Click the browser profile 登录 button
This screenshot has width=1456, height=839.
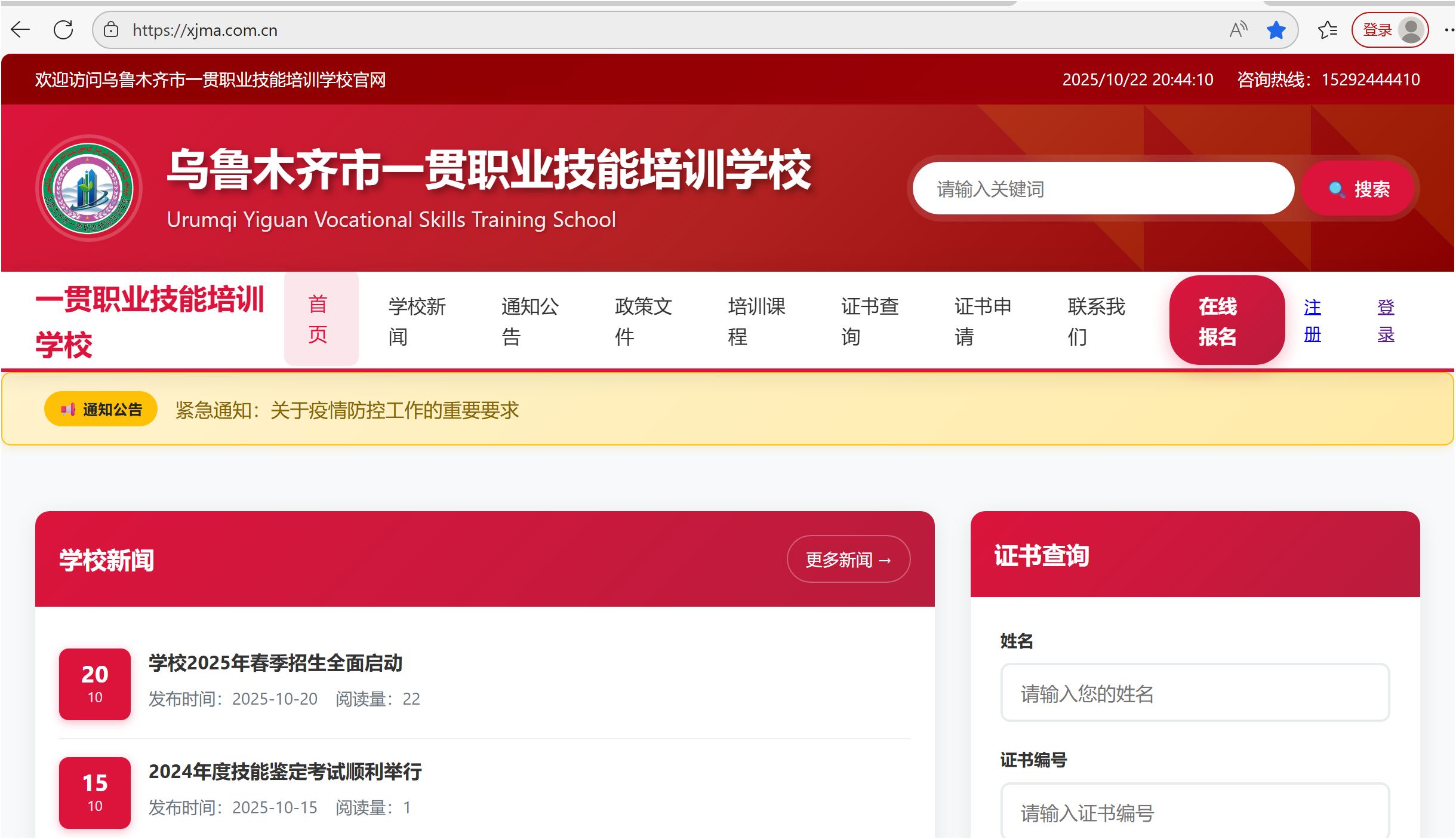[1389, 30]
